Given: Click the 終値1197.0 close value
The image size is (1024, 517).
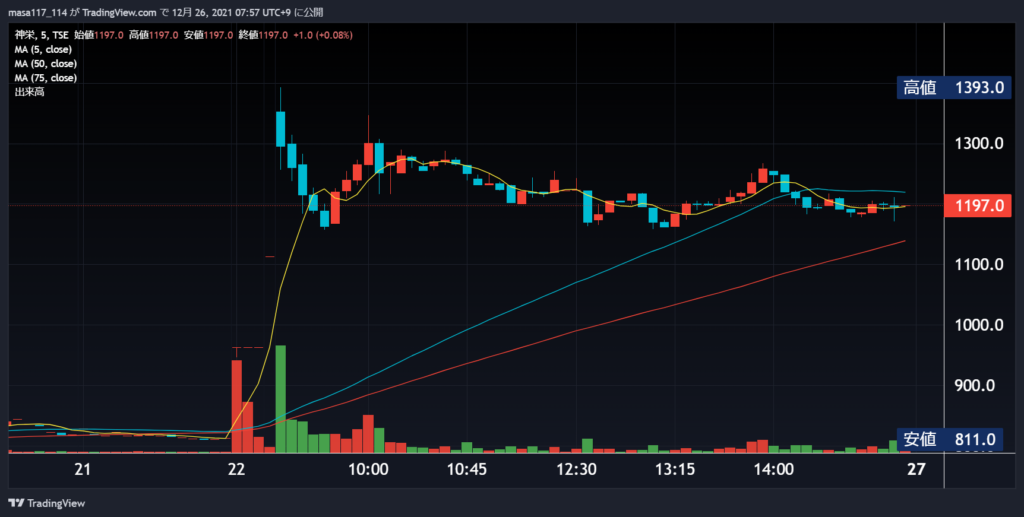Looking at the screenshot, I should point(263,35).
